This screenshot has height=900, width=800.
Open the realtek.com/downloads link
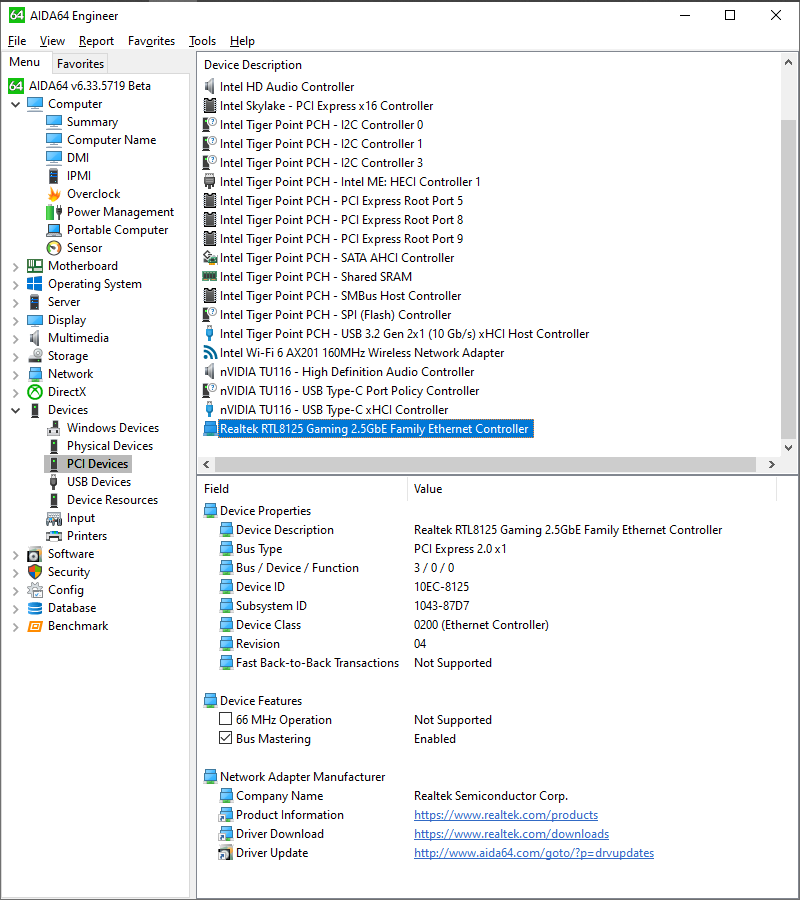(511, 834)
